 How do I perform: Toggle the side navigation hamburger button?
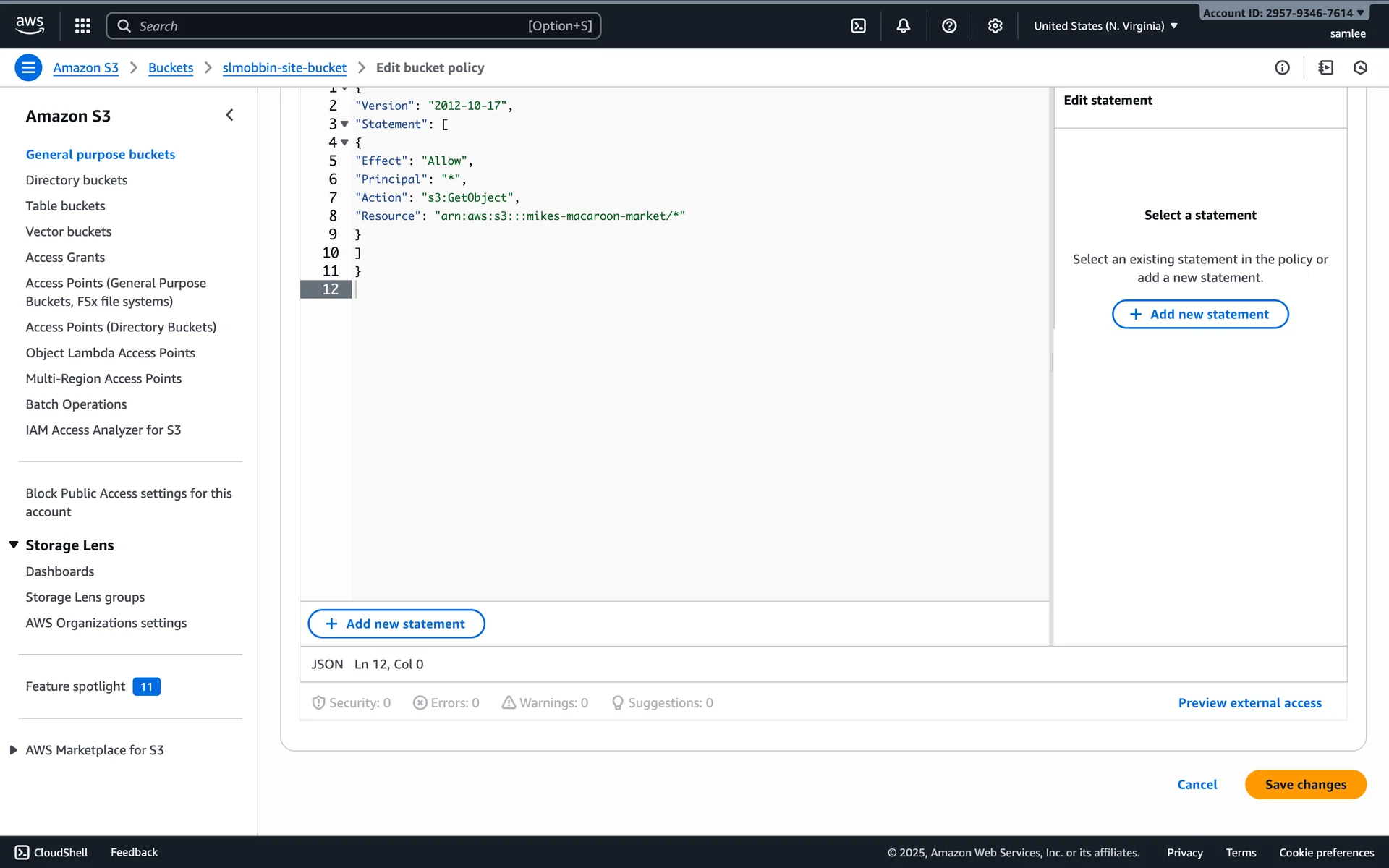(28, 67)
